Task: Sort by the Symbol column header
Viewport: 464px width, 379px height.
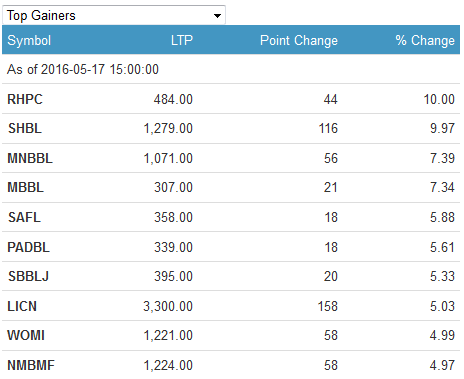Action: (29, 40)
